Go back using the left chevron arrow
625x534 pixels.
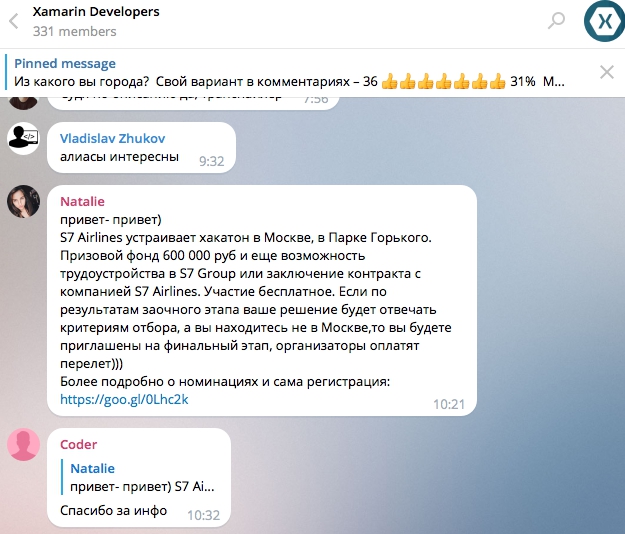(14, 21)
